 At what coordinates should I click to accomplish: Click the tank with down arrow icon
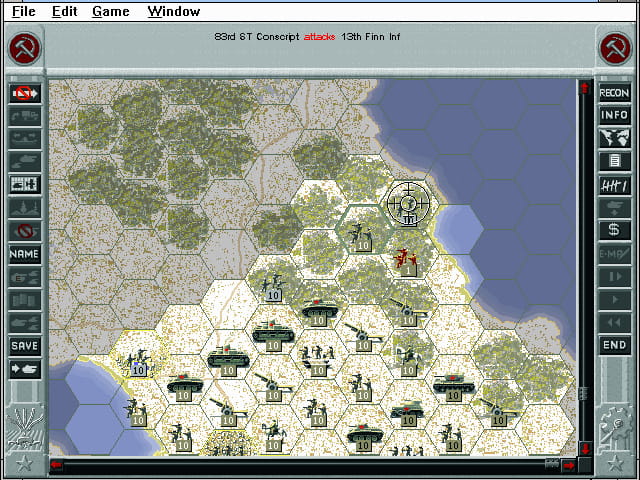point(614,207)
